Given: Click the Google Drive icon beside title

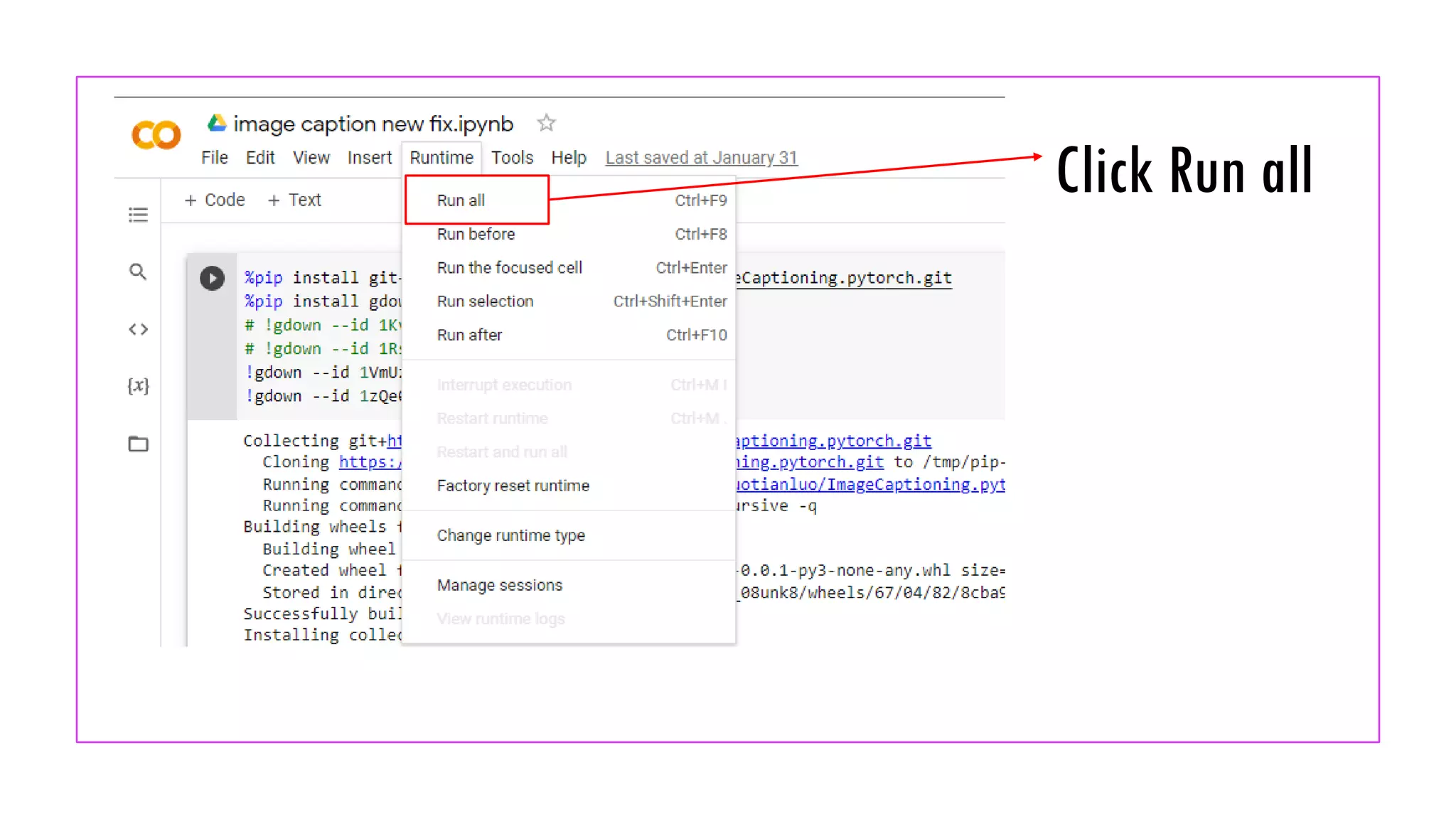Looking at the screenshot, I should (x=217, y=123).
